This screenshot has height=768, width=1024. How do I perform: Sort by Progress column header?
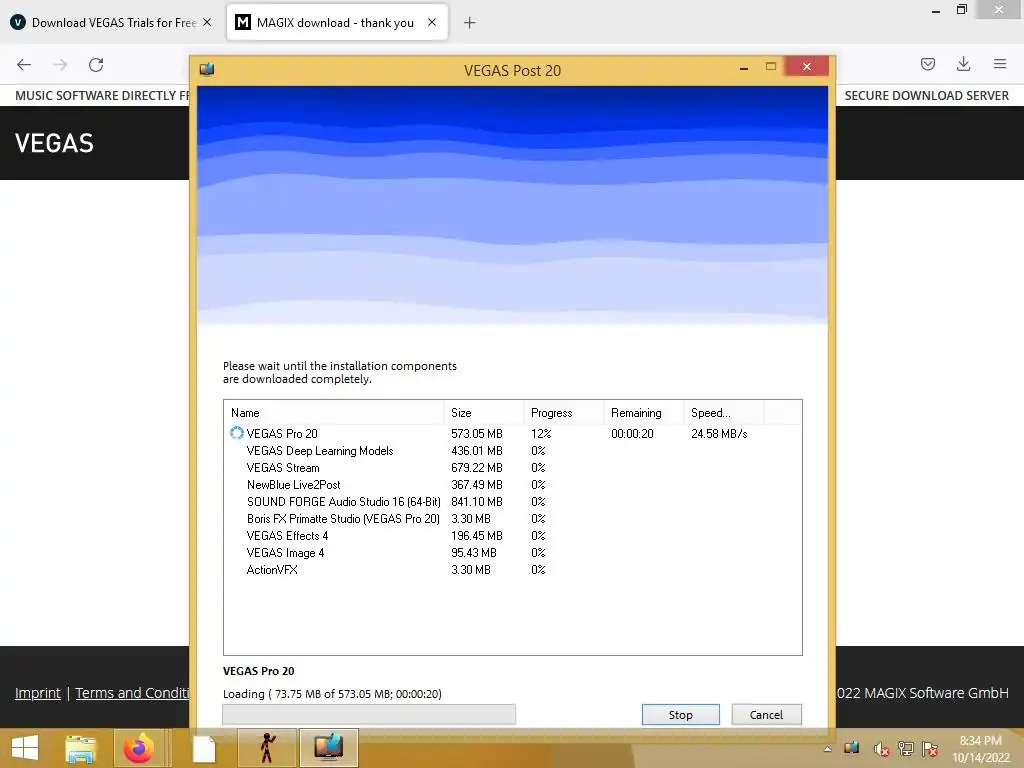(564, 413)
